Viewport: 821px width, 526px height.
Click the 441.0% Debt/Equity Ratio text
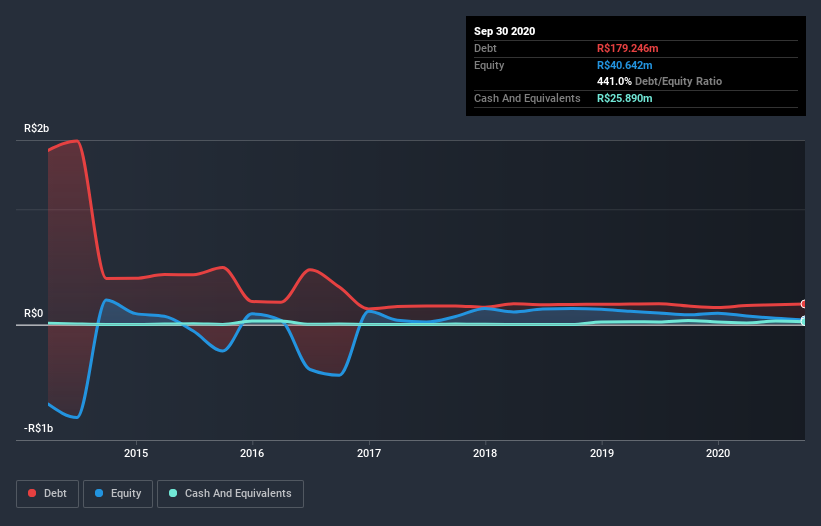[x=660, y=82]
